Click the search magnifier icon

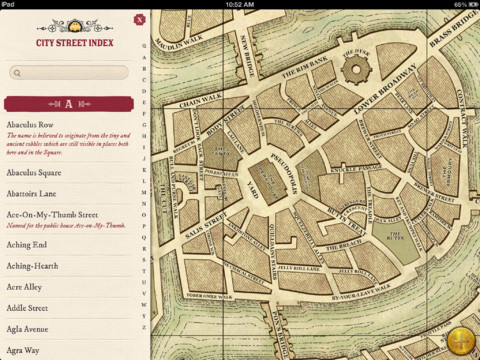coord(17,73)
